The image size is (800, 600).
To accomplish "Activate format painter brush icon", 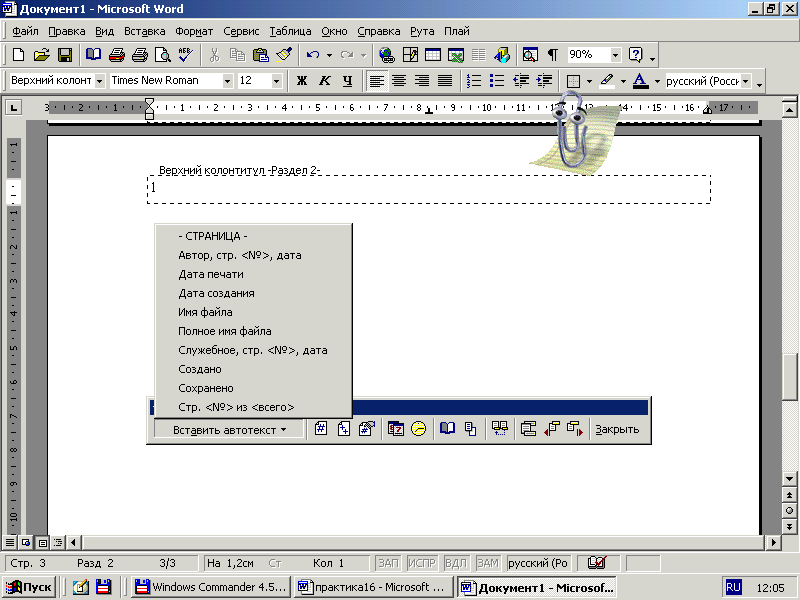I will click(x=284, y=55).
